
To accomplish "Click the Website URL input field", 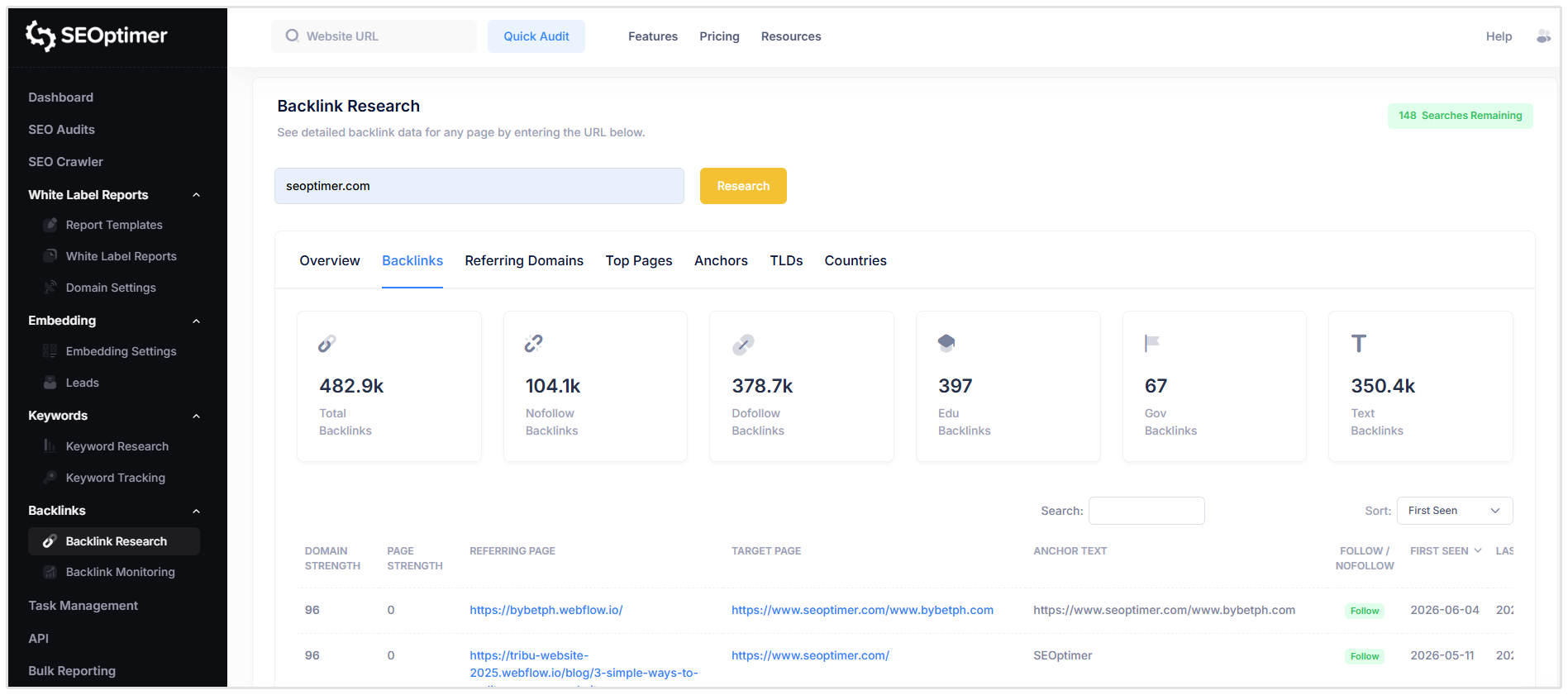I will click(374, 36).
